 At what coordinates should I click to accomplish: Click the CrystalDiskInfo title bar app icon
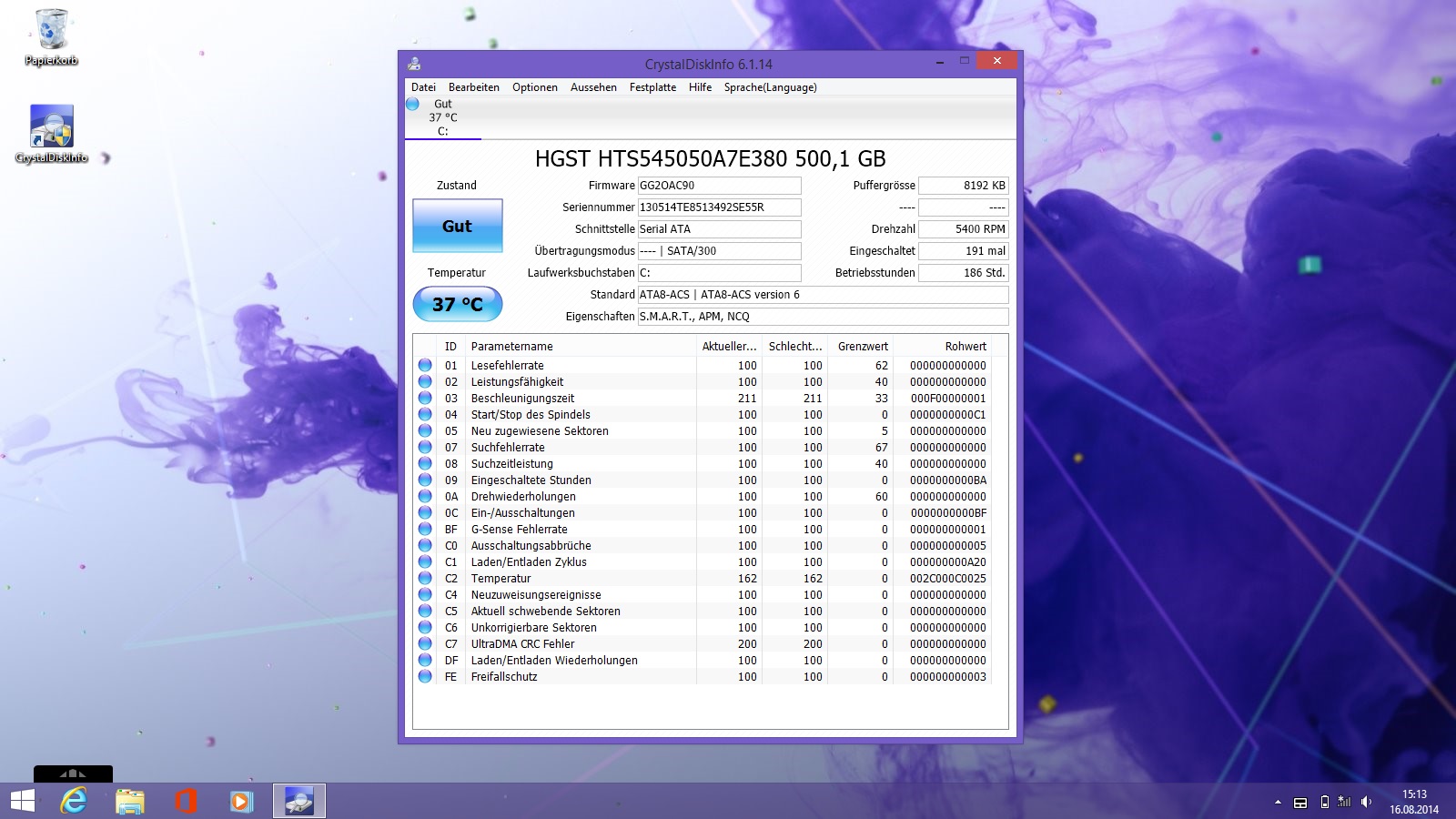(x=414, y=64)
